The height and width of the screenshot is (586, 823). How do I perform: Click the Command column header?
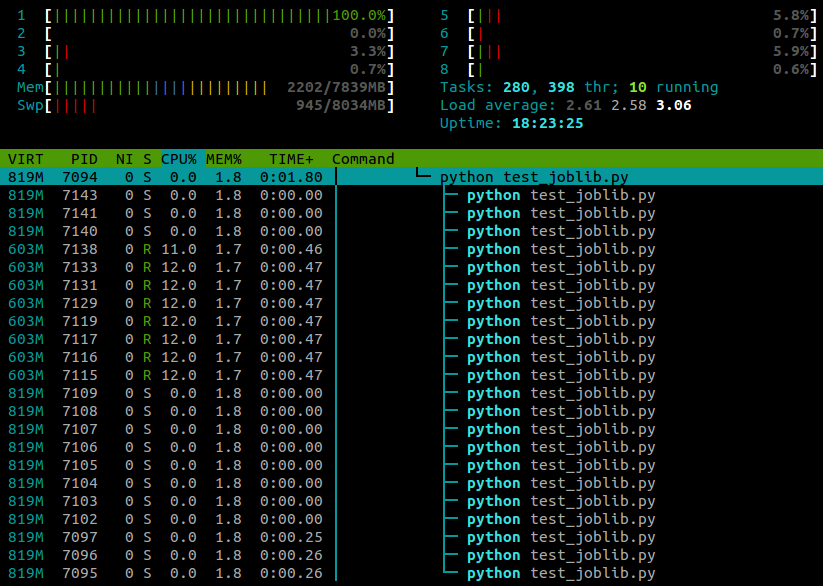363,159
